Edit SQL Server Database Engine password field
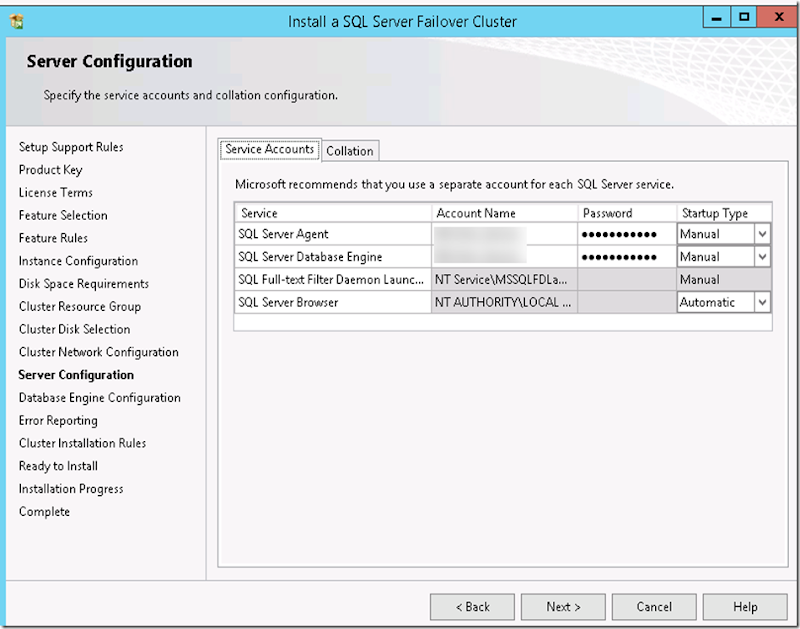 [x=627, y=257]
